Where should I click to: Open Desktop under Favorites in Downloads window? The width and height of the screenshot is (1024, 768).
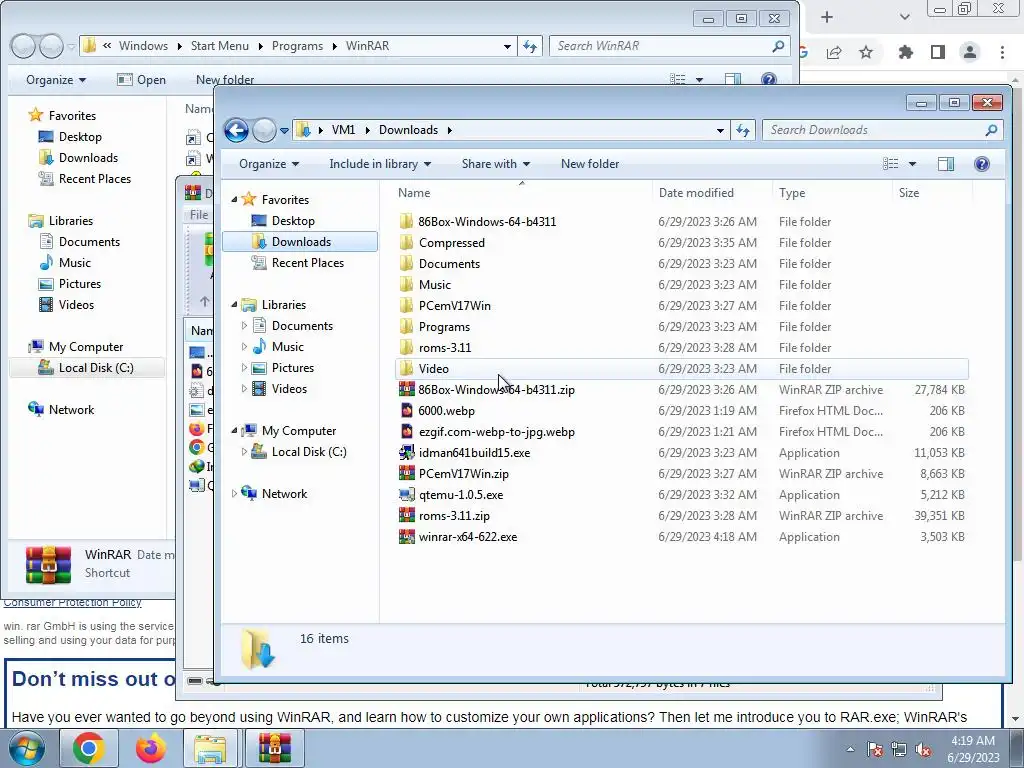[x=293, y=221]
